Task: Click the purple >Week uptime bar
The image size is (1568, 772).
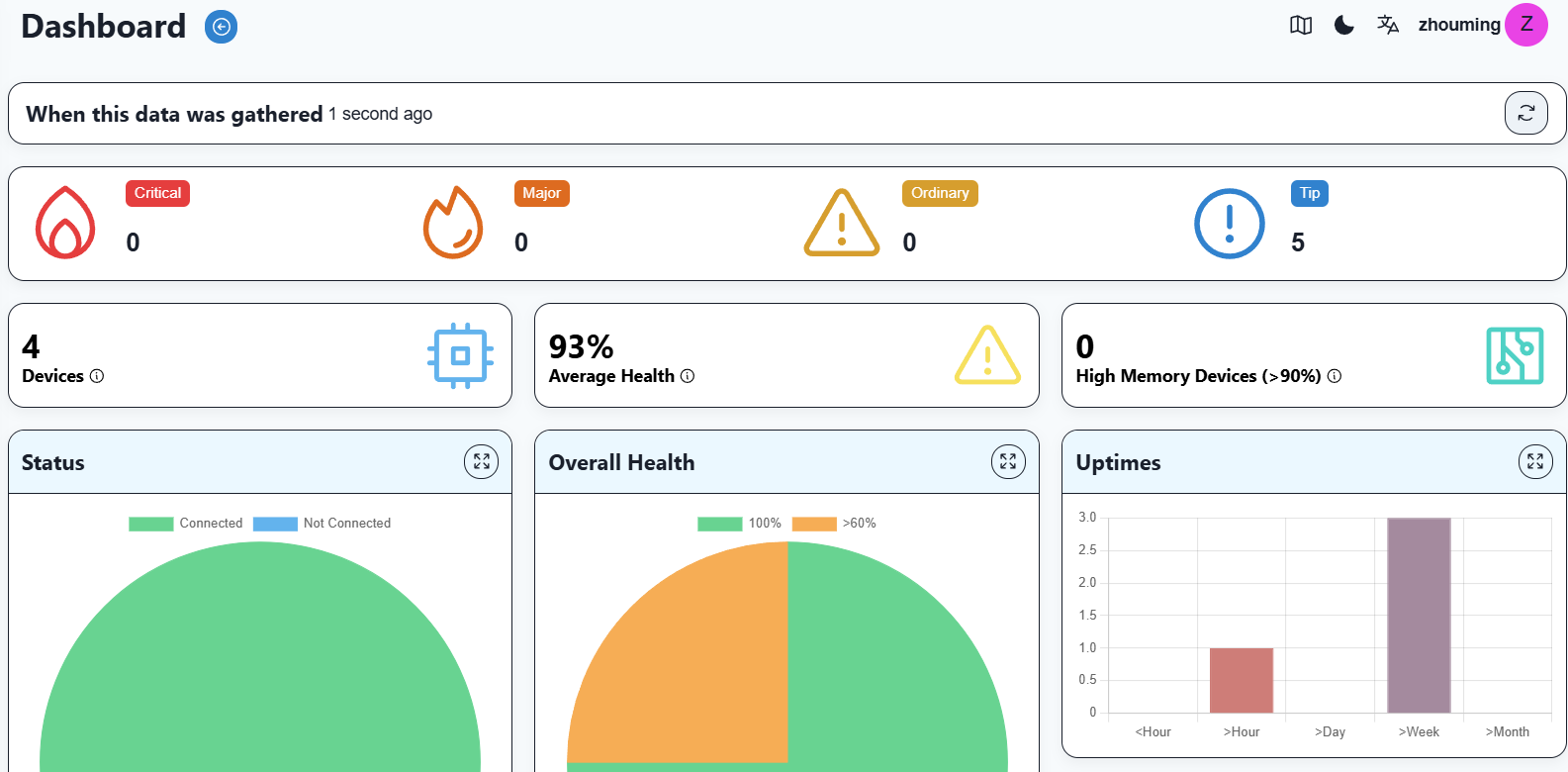Action: pos(1419,615)
